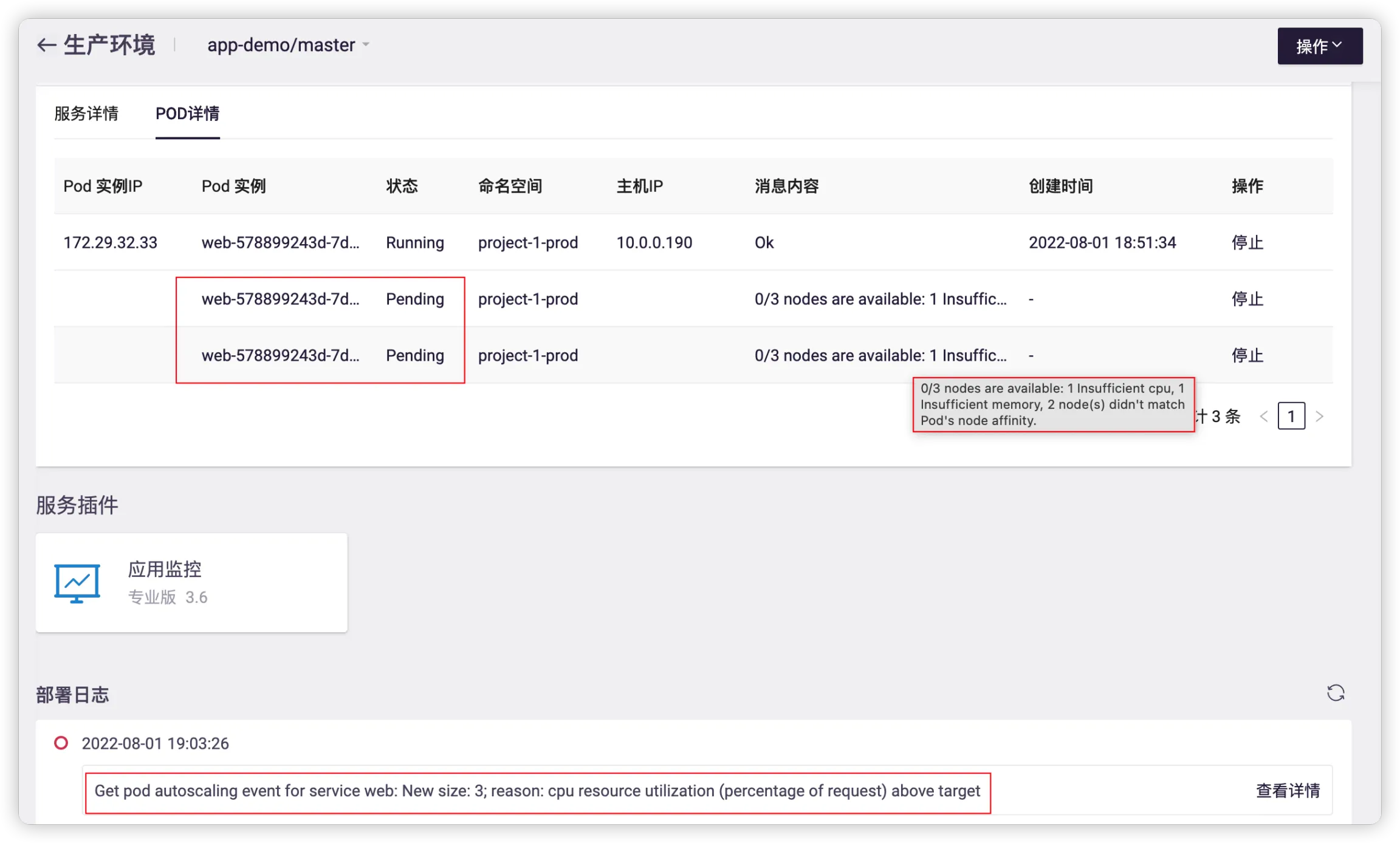The image size is (1400, 843).
Task: Click the autoscaling event log message
Action: click(537, 791)
